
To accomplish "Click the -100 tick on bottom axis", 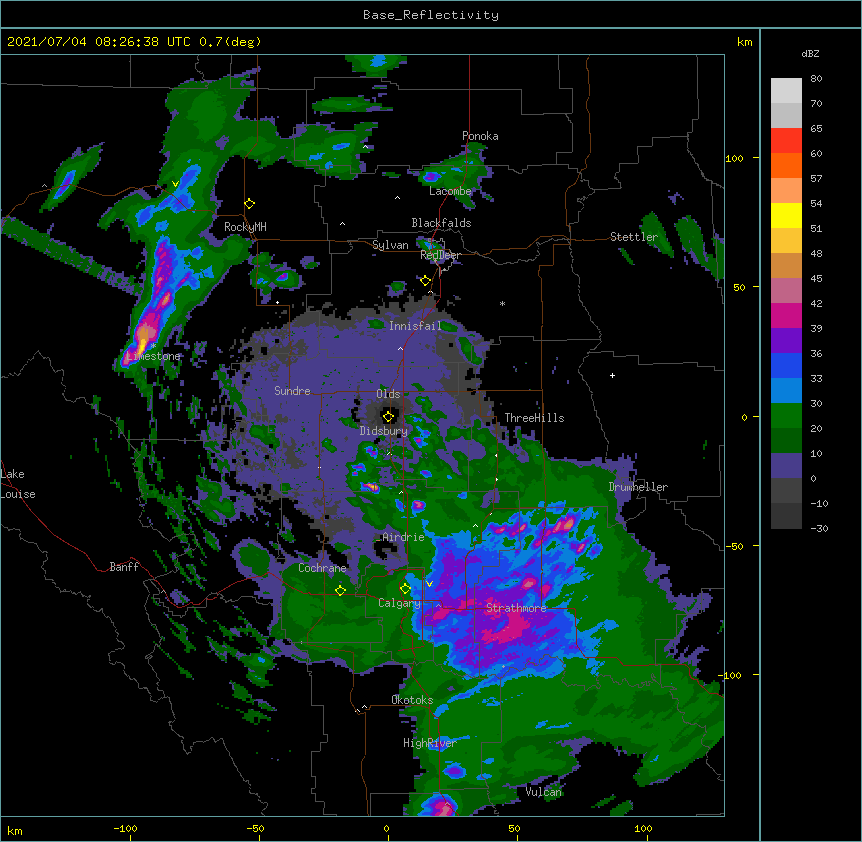I will [x=125, y=828].
